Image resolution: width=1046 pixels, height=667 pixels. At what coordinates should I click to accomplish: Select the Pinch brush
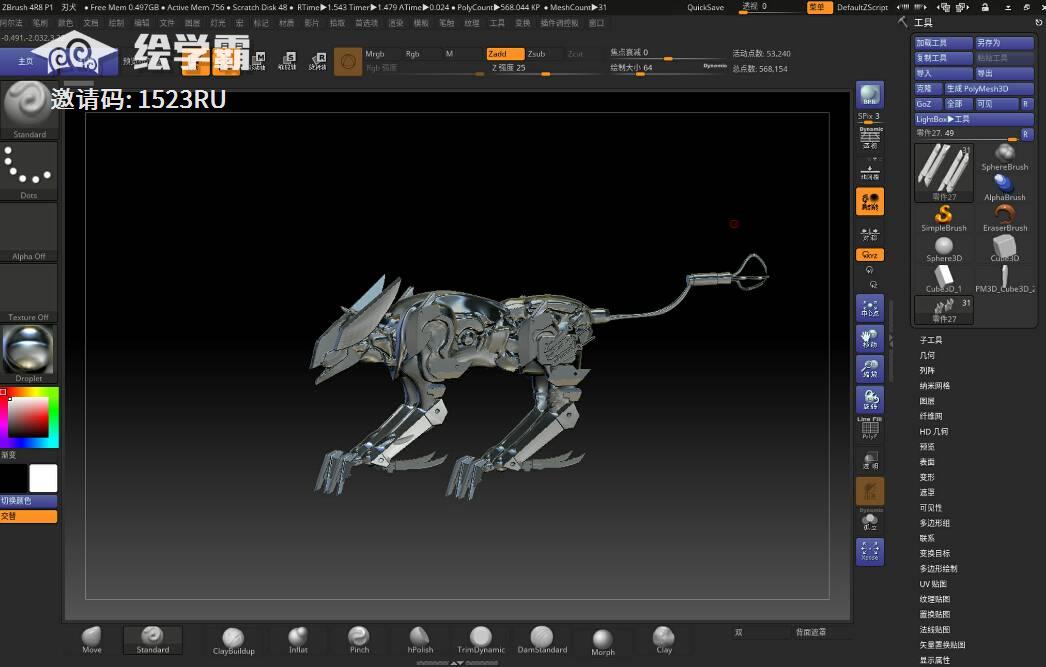click(x=359, y=640)
